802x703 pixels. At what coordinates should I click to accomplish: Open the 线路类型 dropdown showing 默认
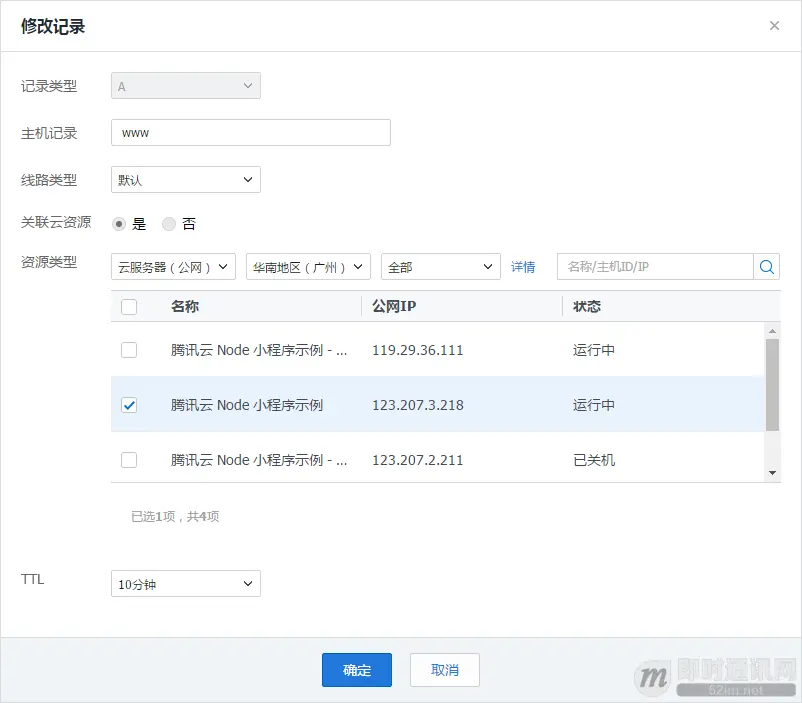coord(185,179)
